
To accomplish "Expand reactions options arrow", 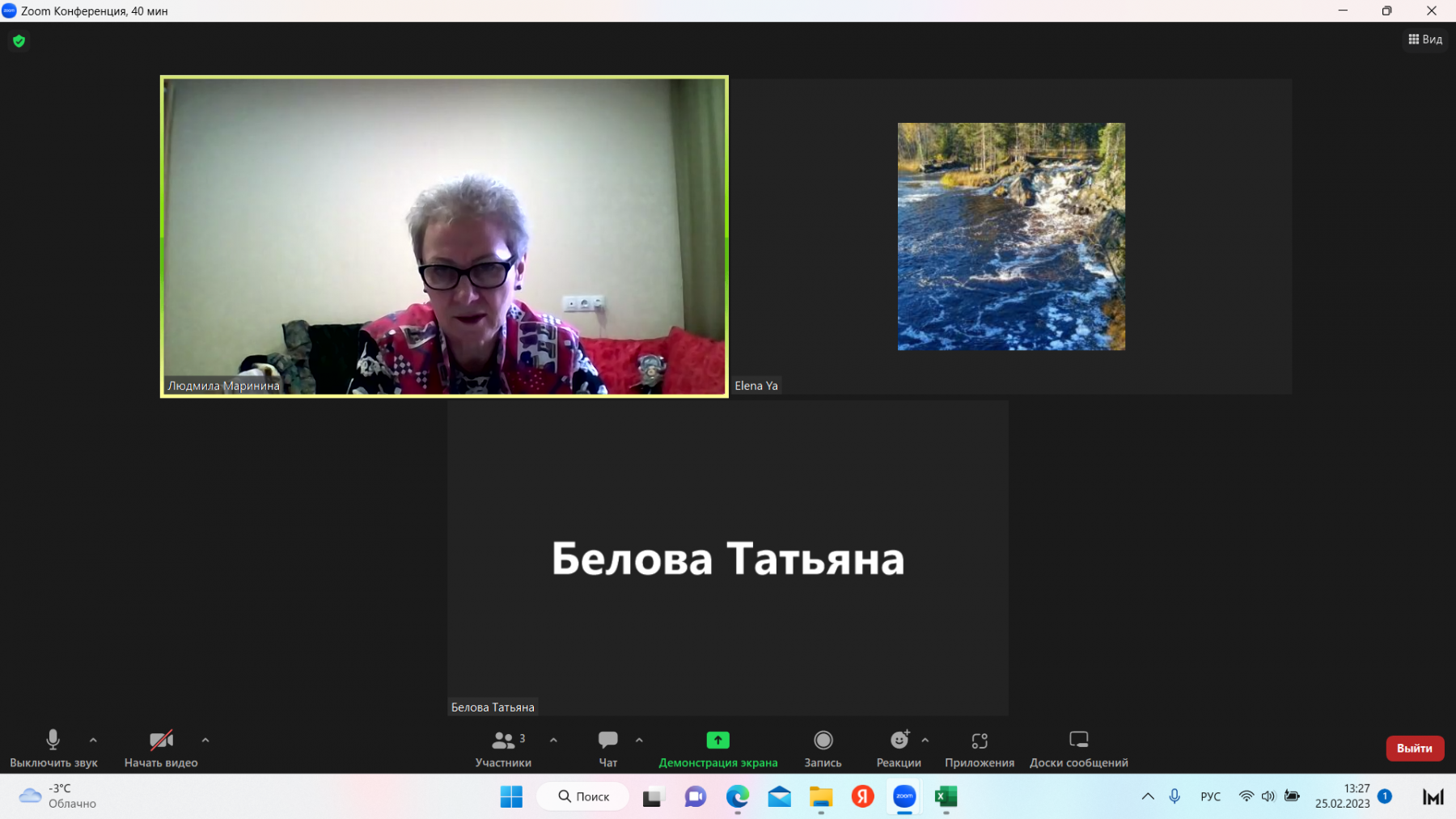I will click(925, 740).
